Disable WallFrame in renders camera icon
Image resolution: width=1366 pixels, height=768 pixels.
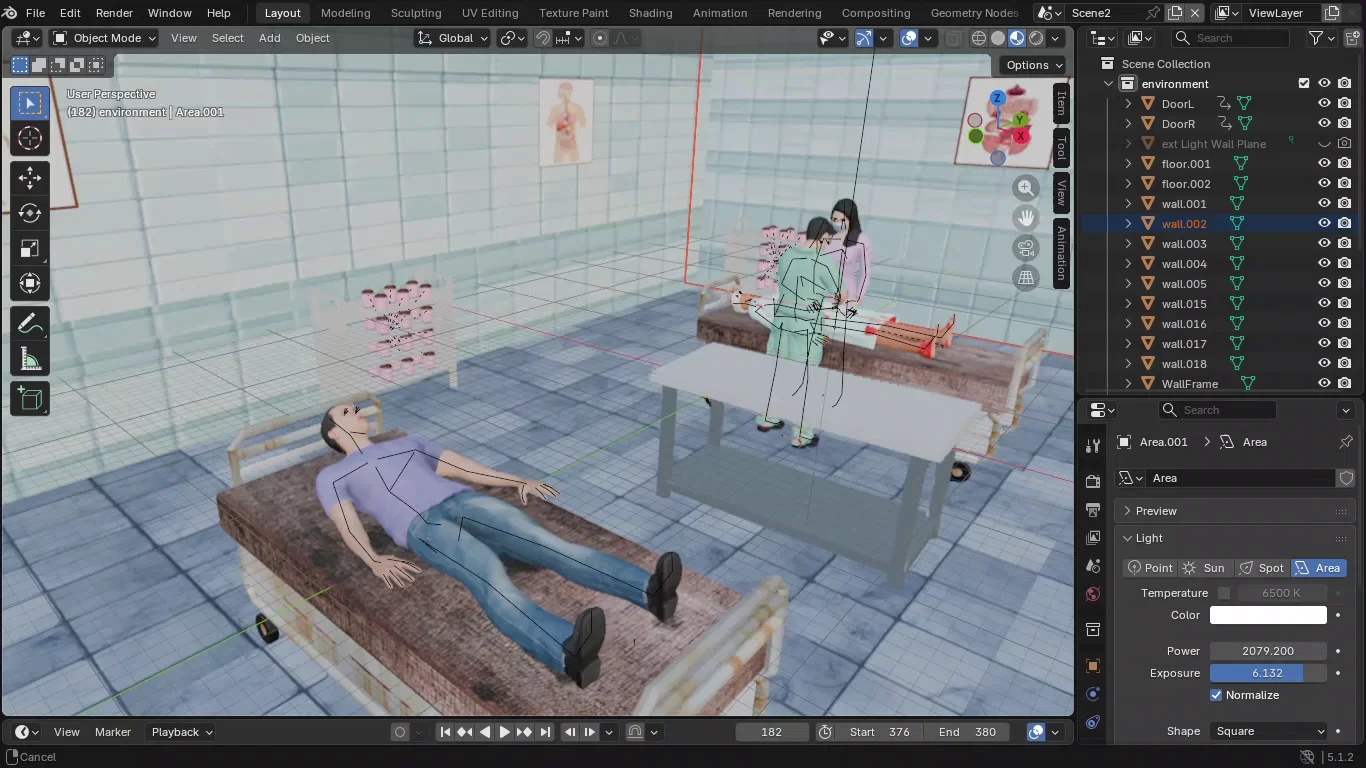[x=1345, y=384]
